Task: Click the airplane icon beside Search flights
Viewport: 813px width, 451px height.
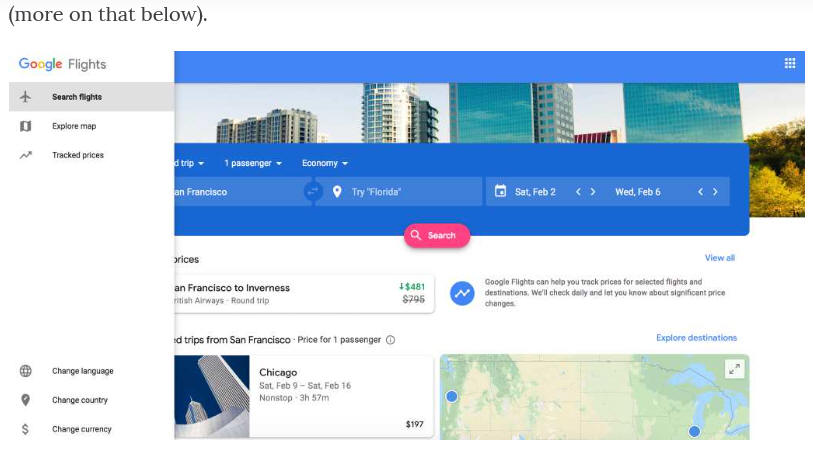Action: click(25, 97)
